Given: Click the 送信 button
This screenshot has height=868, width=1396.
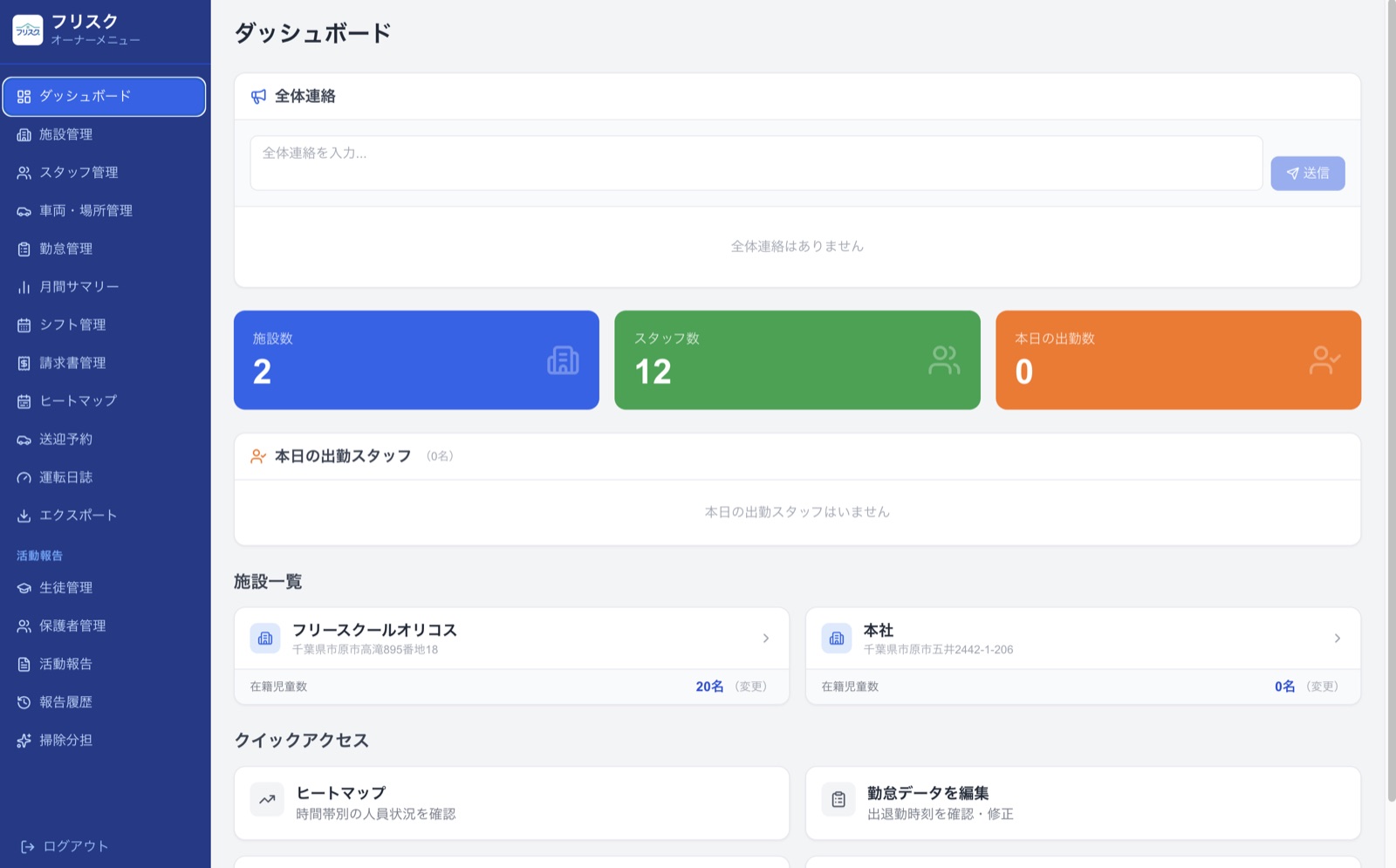Looking at the screenshot, I should point(1307,174).
